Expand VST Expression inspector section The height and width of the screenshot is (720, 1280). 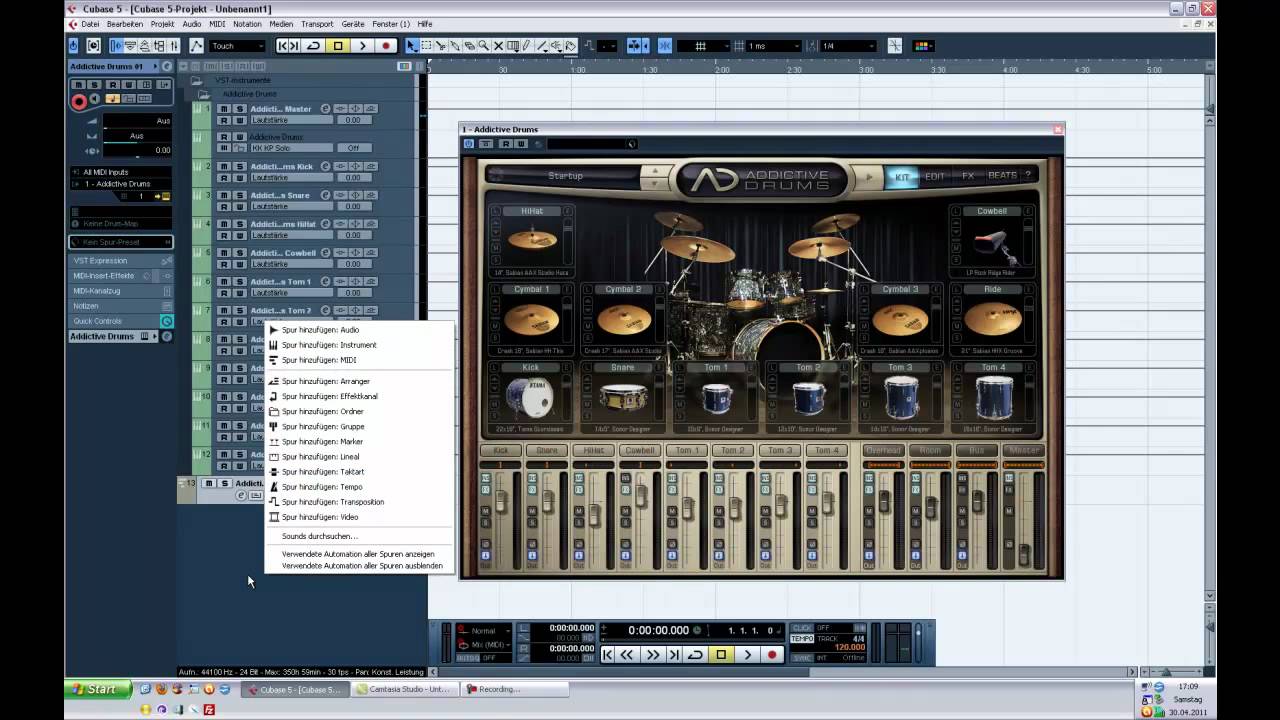120,260
